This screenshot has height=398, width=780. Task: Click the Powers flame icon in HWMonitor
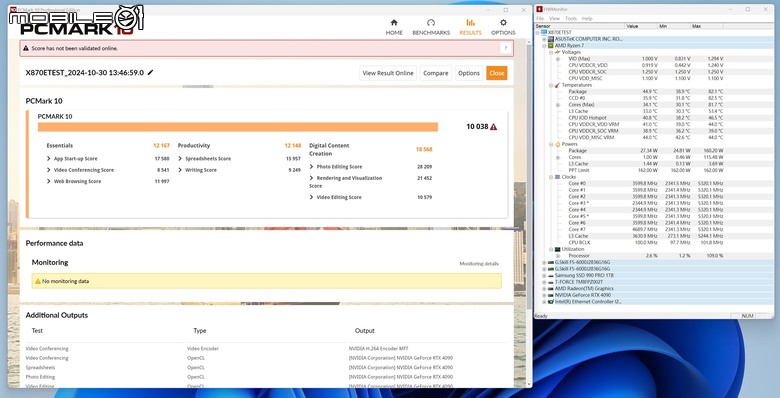pos(558,144)
